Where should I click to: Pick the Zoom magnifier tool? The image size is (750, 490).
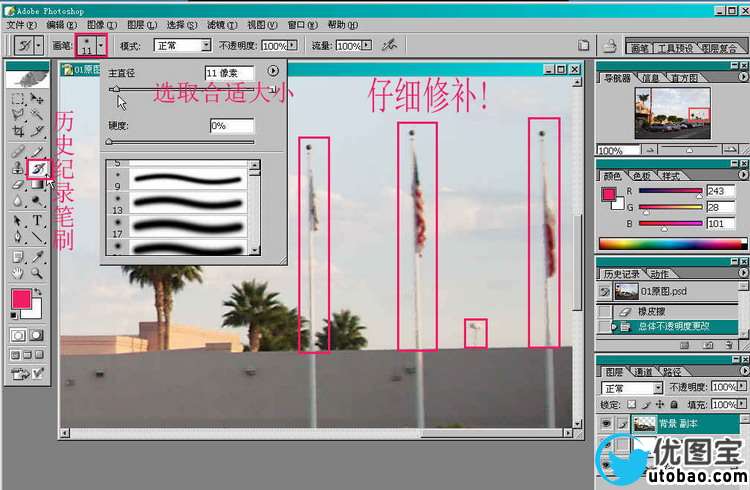[x=37, y=271]
